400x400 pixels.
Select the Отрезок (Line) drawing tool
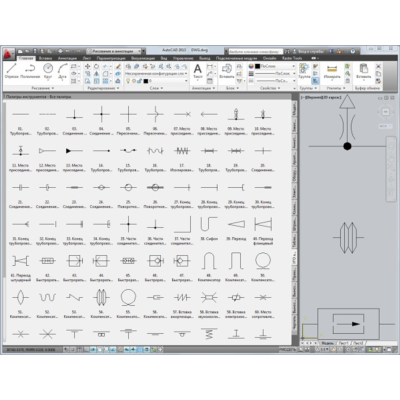11,71
